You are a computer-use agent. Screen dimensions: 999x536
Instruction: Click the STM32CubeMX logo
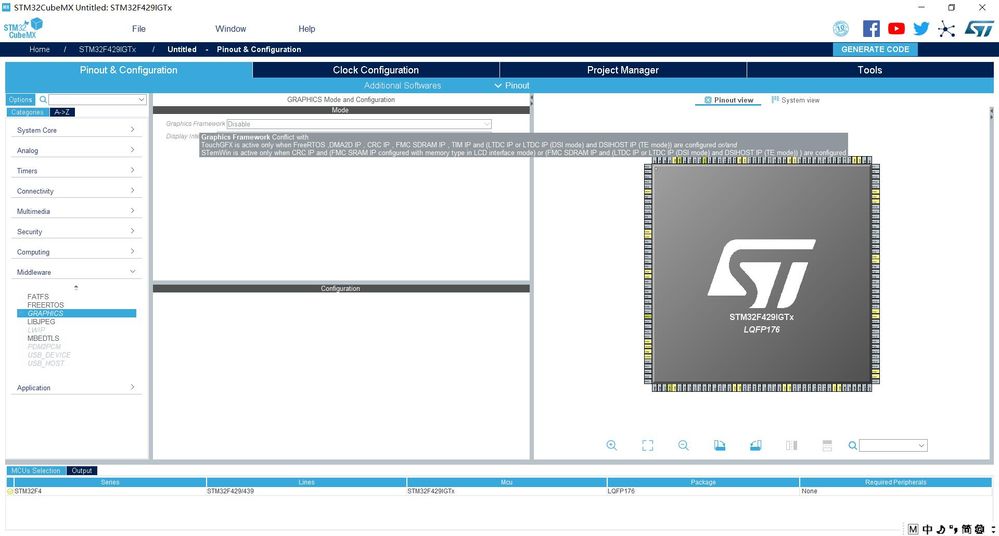(23, 29)
